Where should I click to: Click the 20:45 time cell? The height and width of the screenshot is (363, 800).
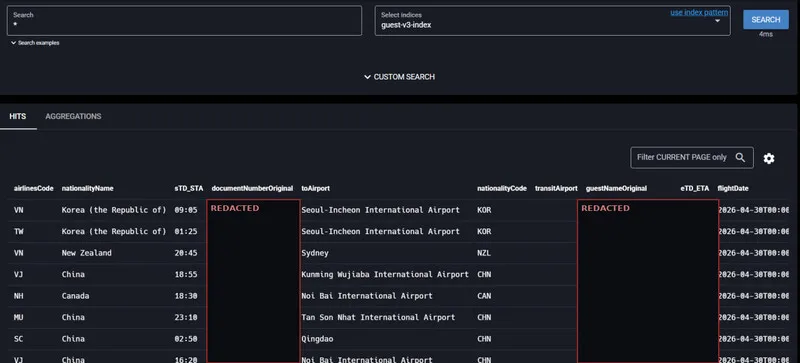click(x=186, y=253)
